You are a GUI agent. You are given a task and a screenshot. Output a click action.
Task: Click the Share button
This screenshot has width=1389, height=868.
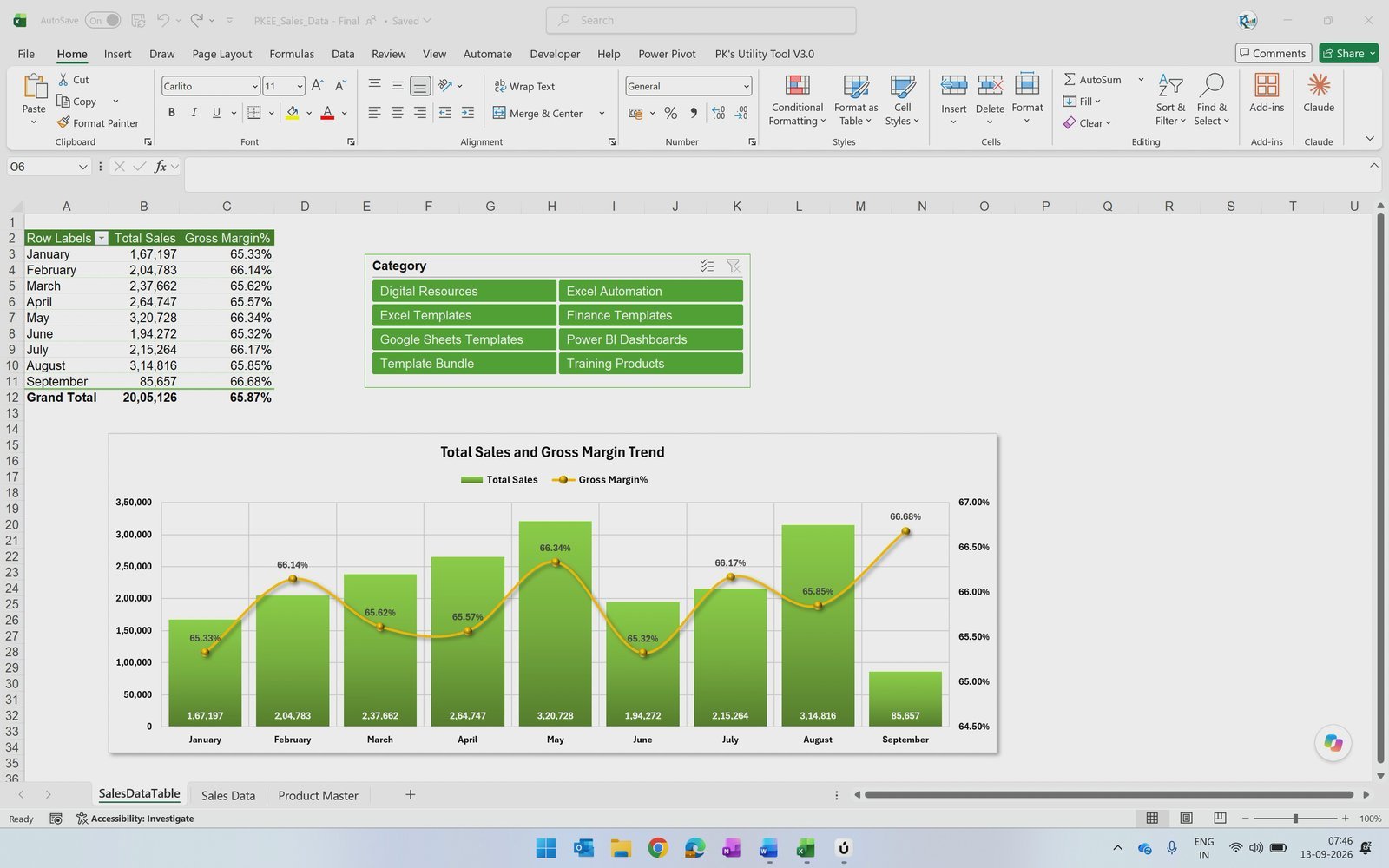(x=1348, y=53)
